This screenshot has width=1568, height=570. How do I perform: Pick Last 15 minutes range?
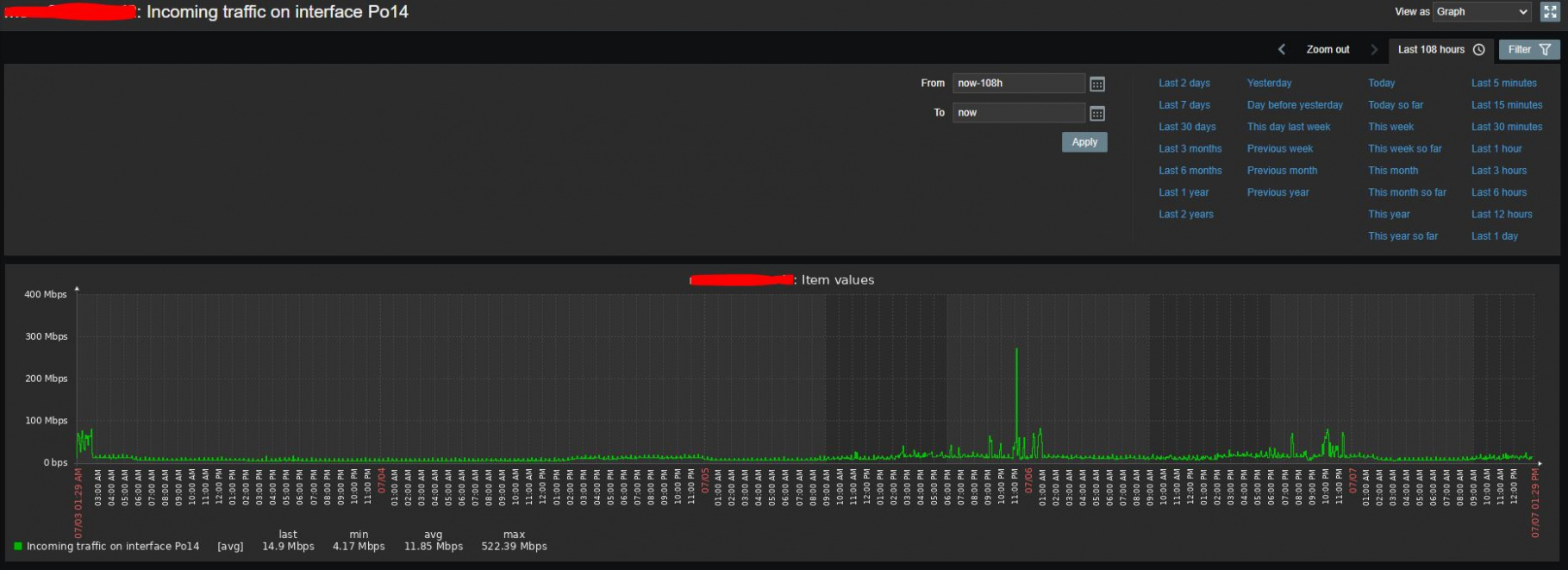1506,105
